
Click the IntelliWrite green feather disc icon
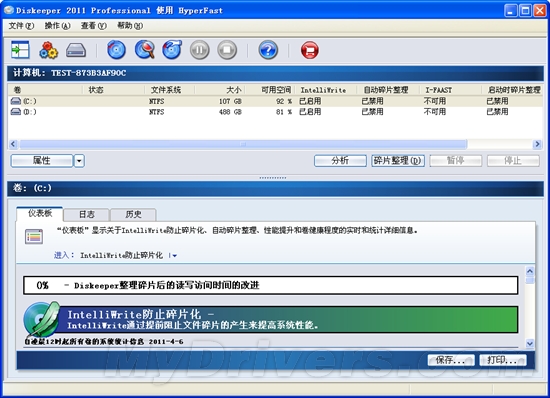pos(41,319)
